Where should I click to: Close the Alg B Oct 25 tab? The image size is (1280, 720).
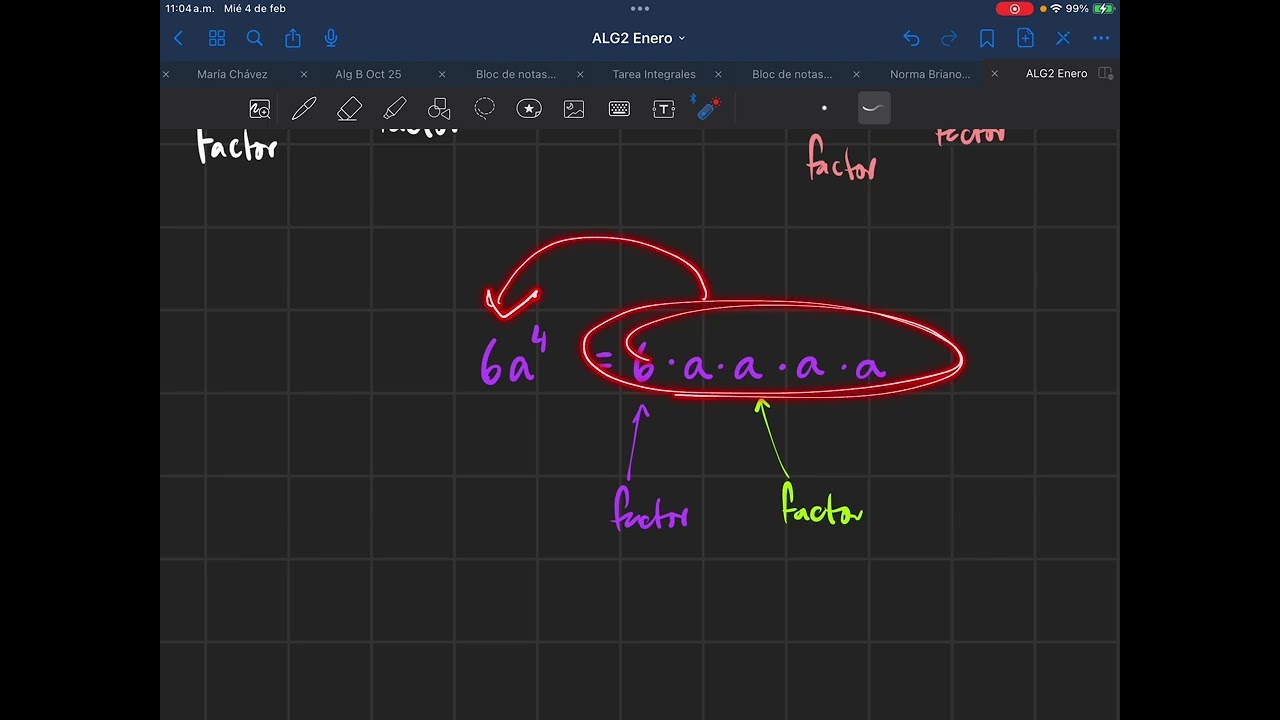pos(442,74)
